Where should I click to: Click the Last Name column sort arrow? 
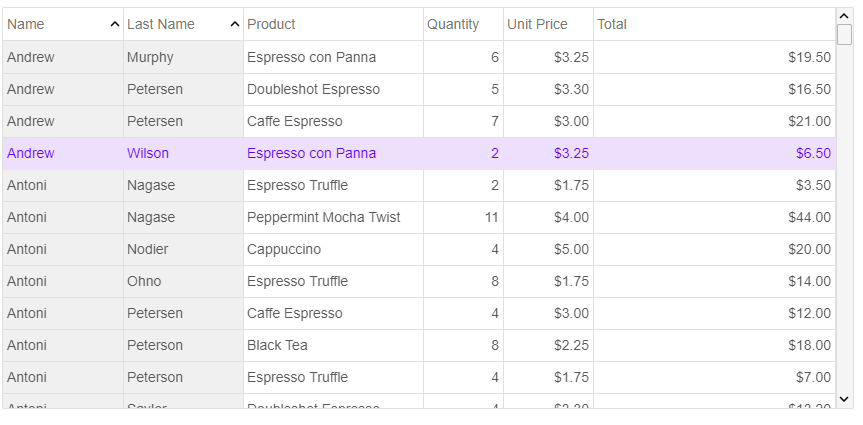tap(234, 24)
